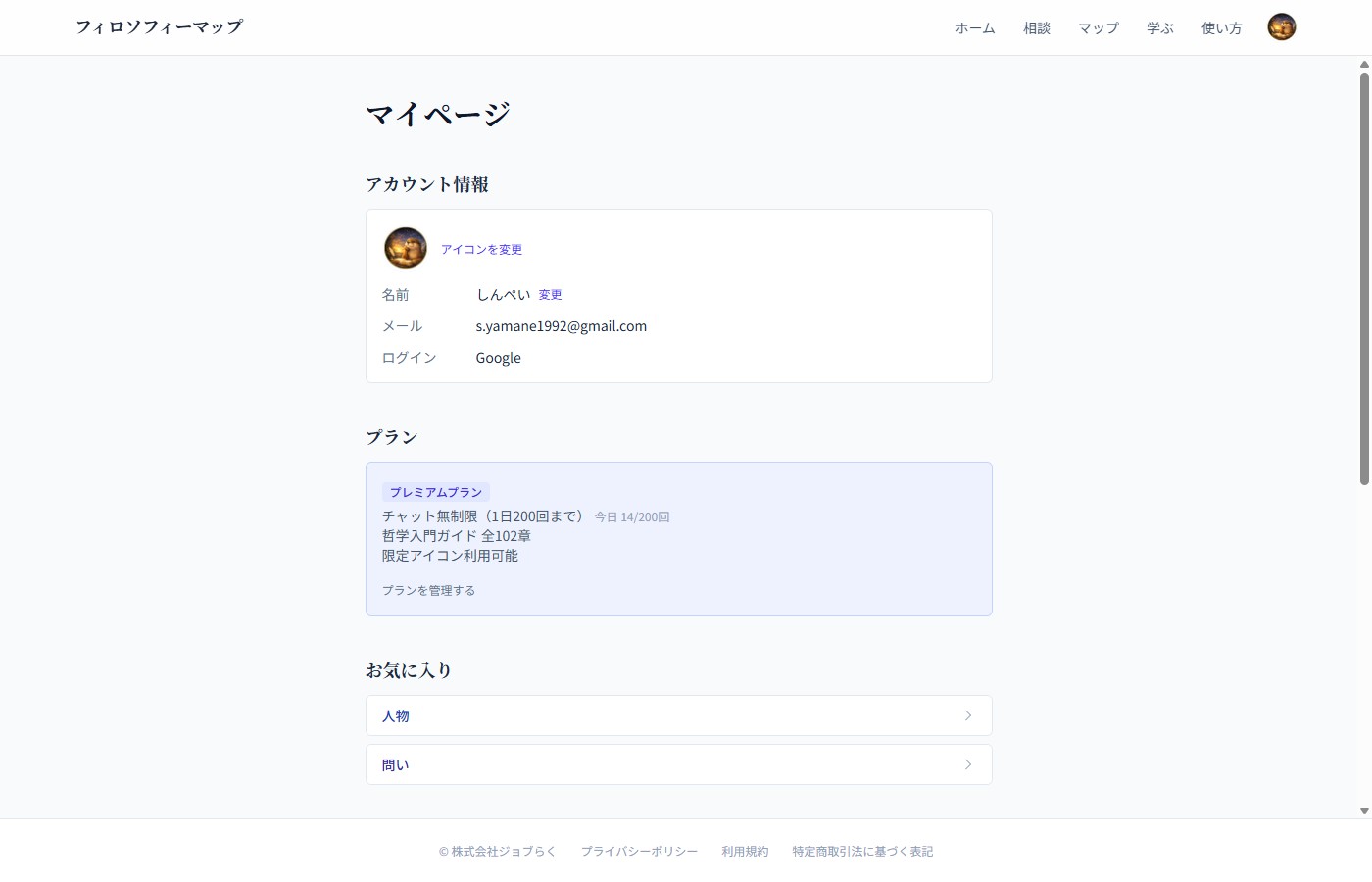The image size is (1372, 882).
Task: Click the chevron on the 人物 favorites row
Action: (967, 715)
